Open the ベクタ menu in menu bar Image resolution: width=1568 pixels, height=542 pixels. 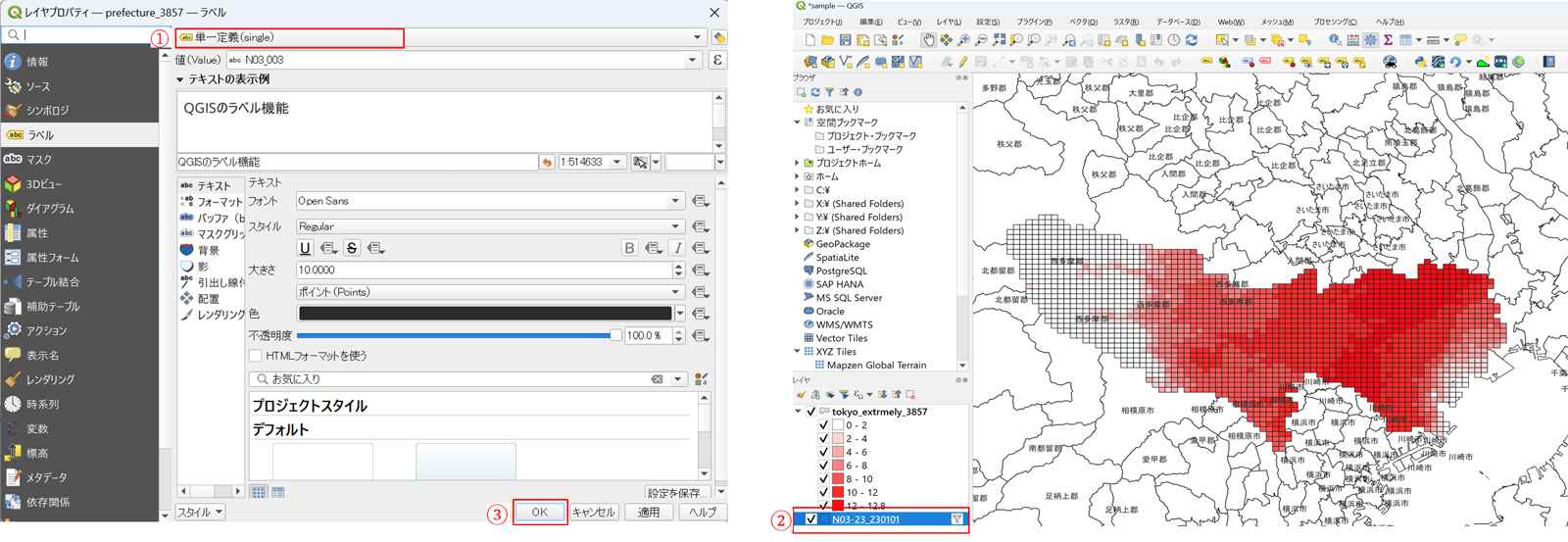(1083, 22)
